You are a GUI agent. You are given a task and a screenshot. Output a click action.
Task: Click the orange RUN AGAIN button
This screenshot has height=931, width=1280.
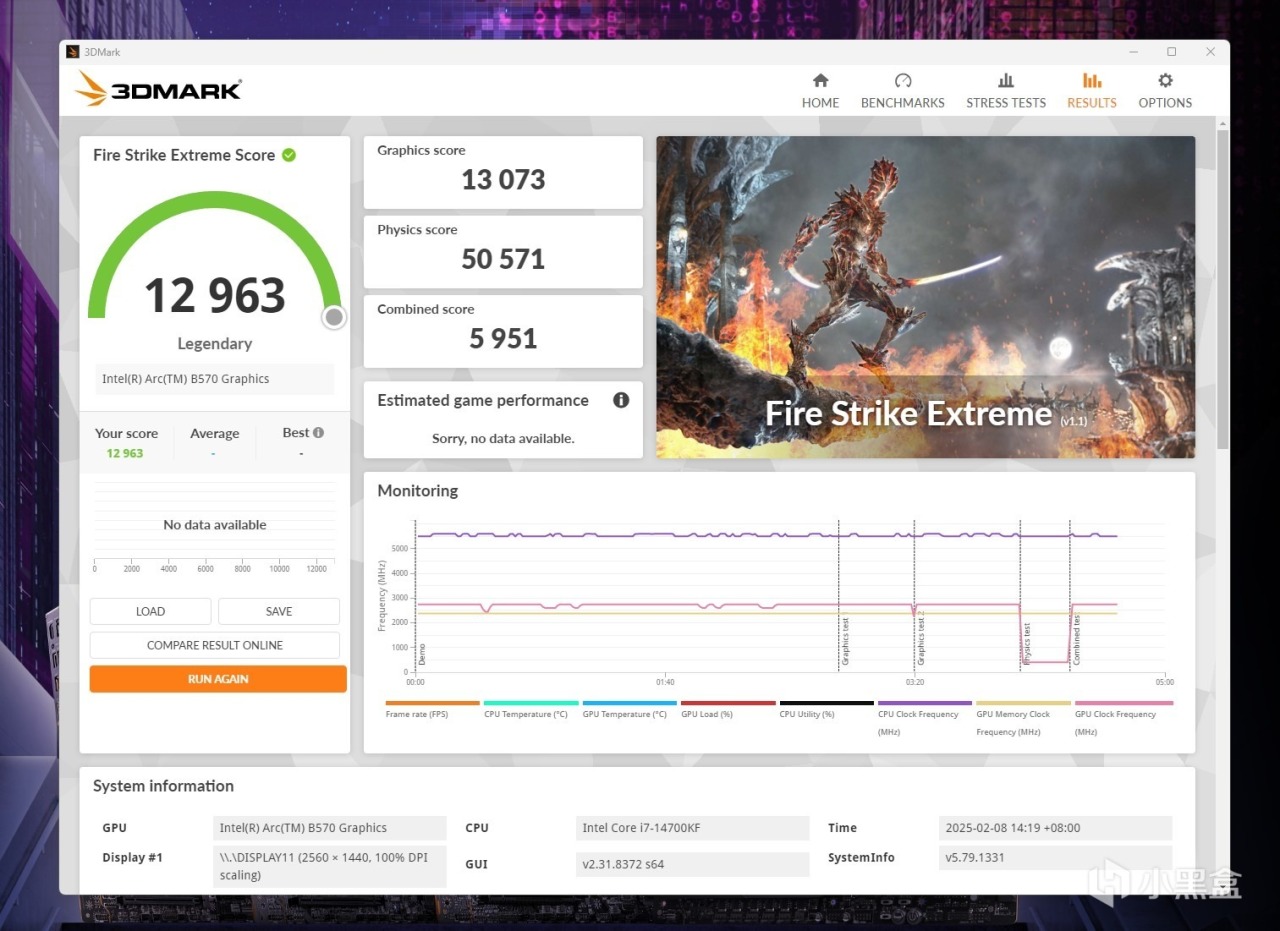click(218, 679)
